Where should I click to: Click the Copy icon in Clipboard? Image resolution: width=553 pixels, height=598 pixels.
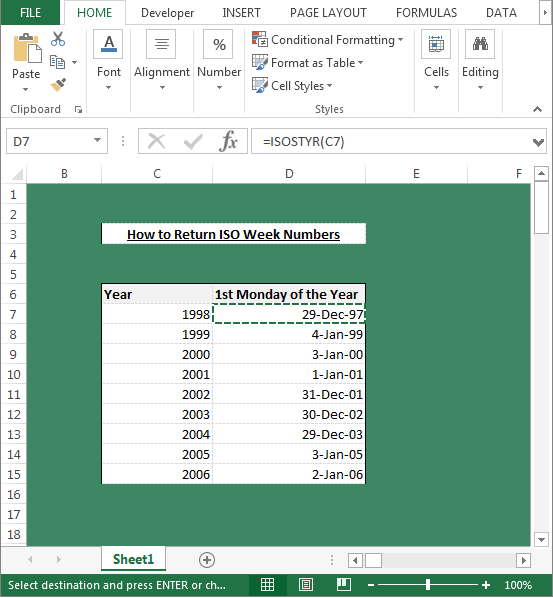(58, 62)
